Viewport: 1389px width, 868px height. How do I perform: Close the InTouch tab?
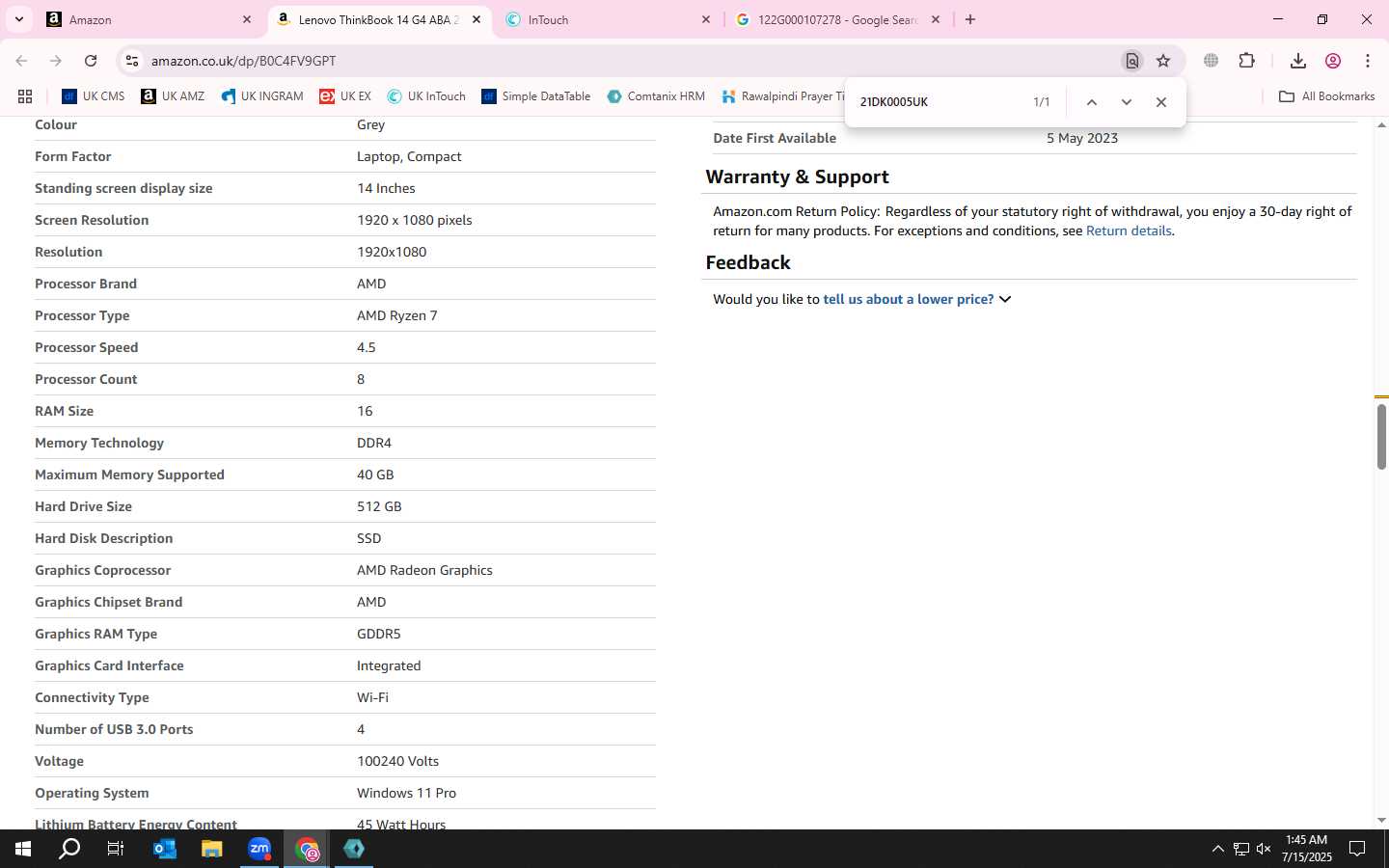click(x=706, y=19)
